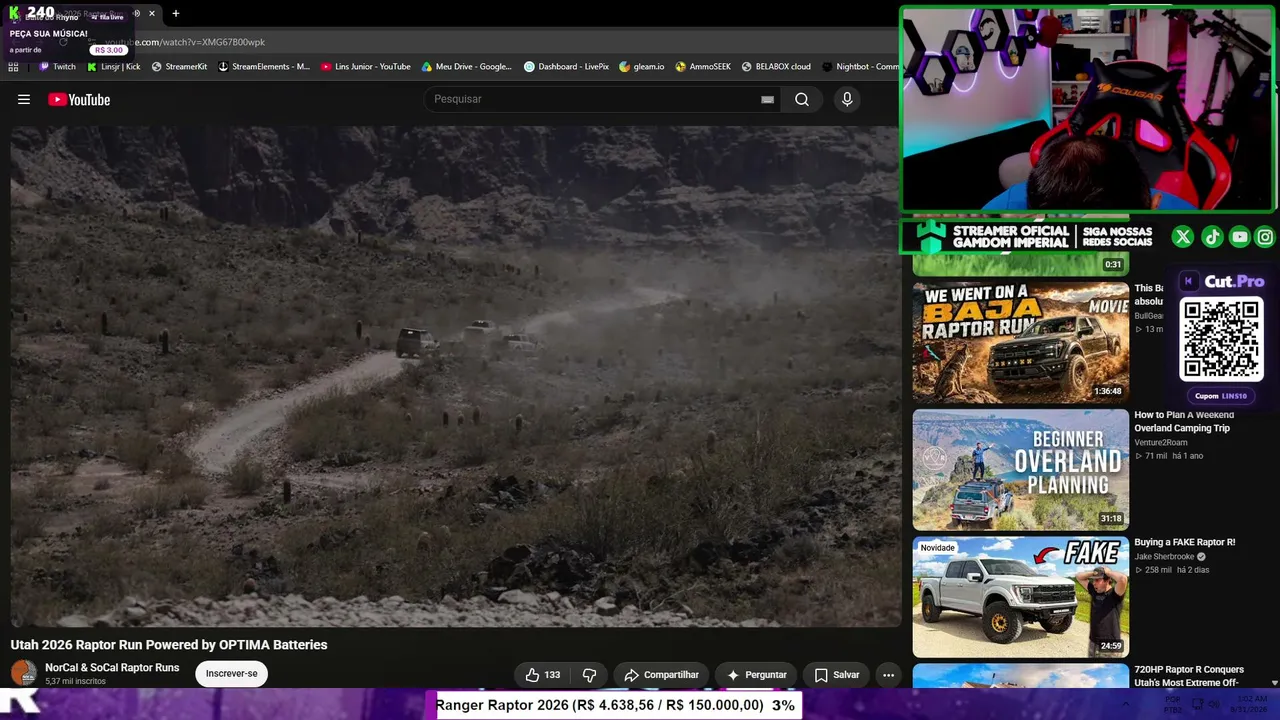Open the Twitch bookmark
Viewport: 1280px width, 720px height.
[57, 67]
